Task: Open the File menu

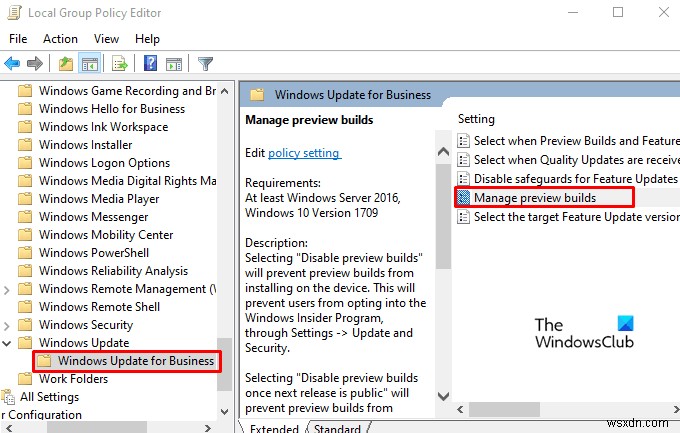Action: pos(18,39)
